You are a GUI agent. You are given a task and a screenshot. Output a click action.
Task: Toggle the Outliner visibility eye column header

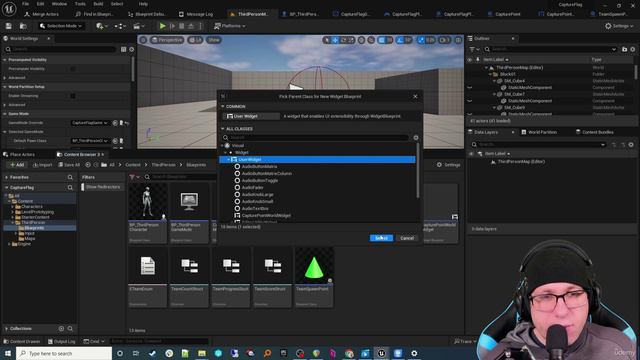point(470,60)
